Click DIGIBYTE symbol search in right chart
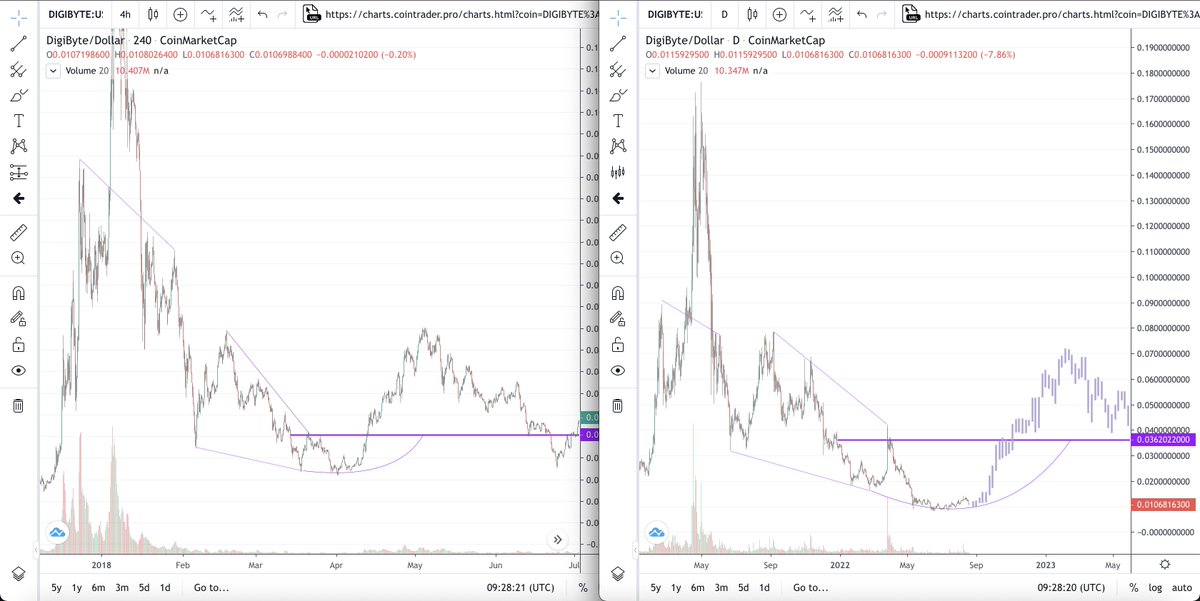The image size is (1200, 601). [674, 15]
